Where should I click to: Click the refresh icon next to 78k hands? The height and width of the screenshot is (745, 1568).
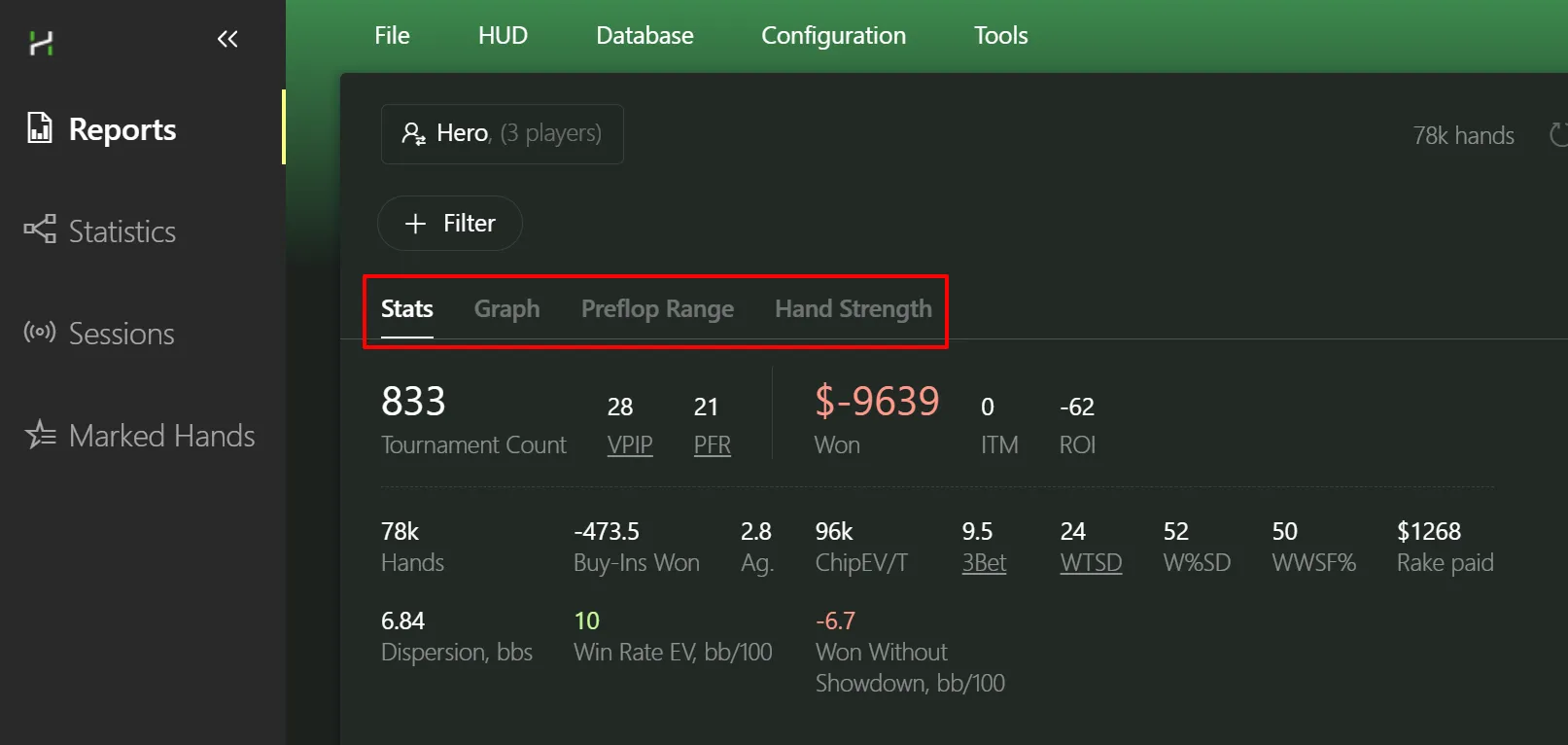click(1557, 135)
